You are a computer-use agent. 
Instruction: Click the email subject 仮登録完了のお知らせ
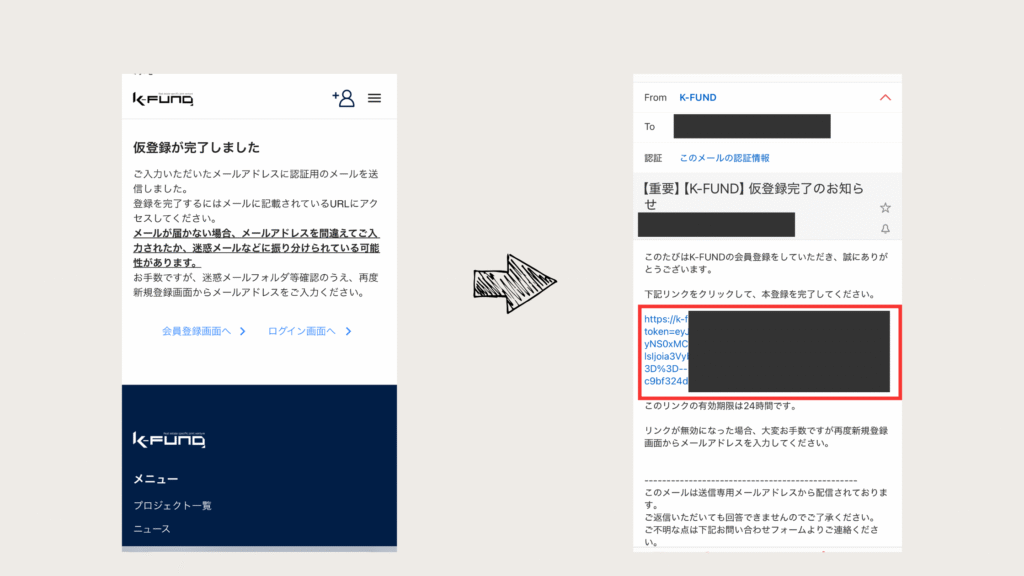(x=755, y=196)
